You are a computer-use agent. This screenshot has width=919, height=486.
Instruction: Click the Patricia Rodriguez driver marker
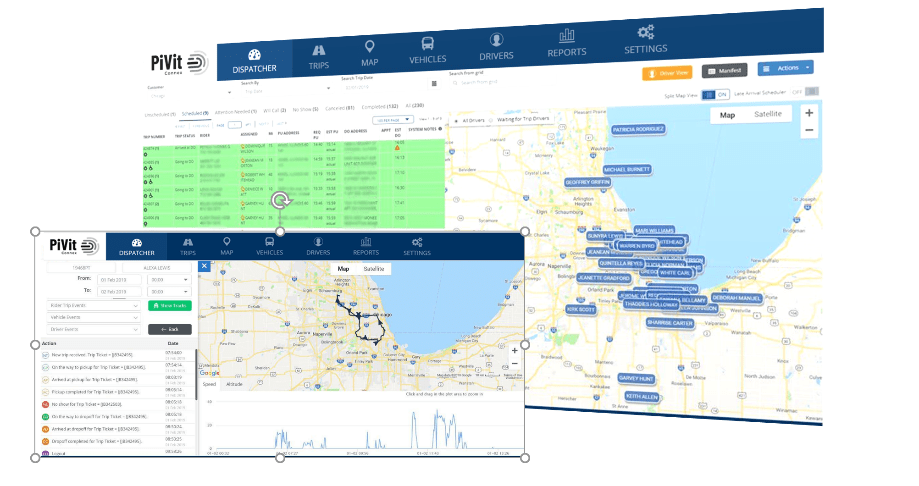639,130
